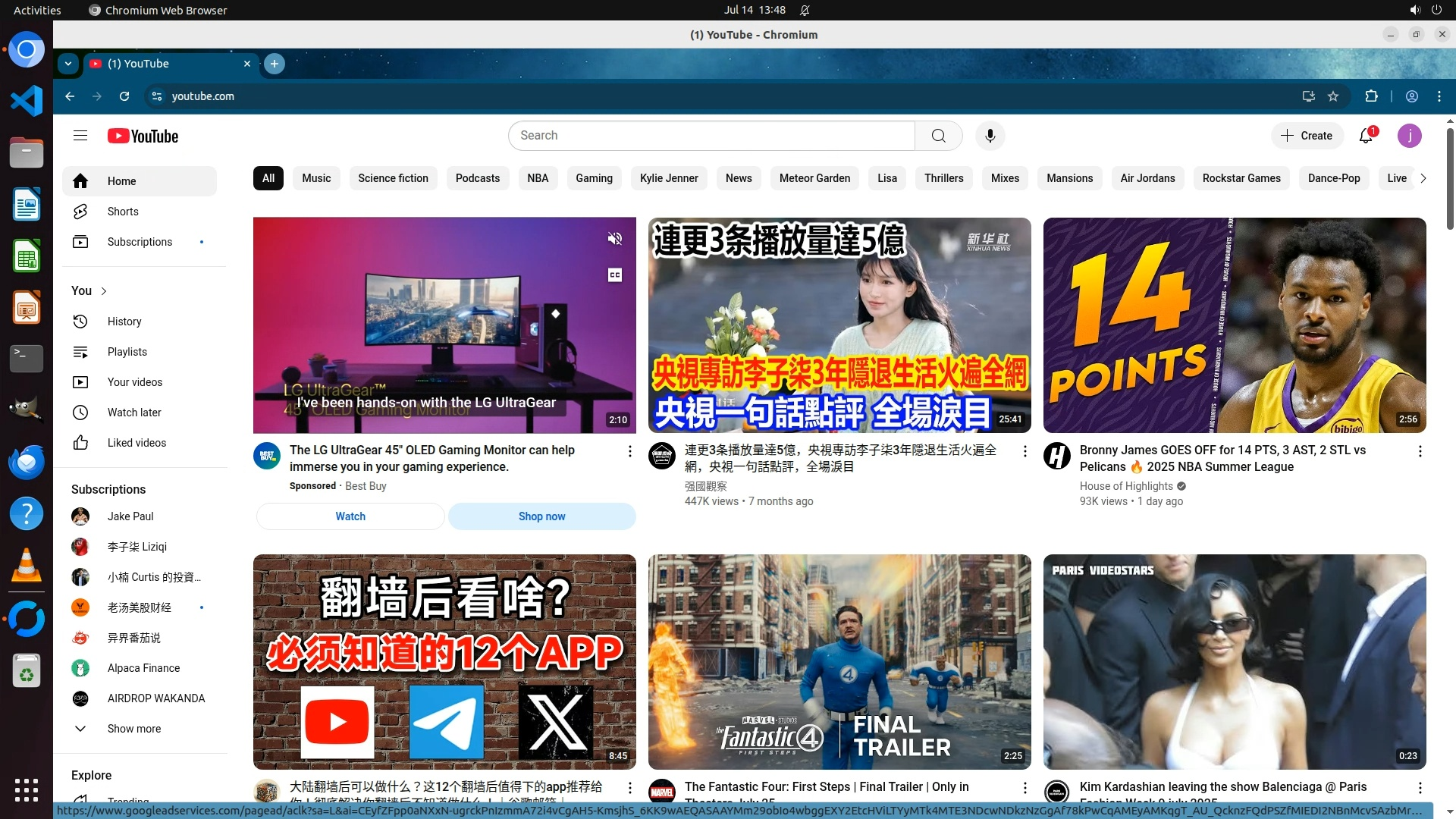The height and width of the screenshot is (819, 1456).
Task: Toggle captions on the ad preview
Action: (x=615, y=275)
